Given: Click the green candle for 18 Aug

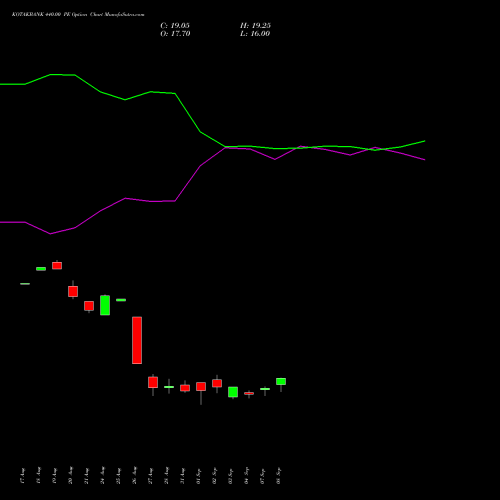Looking at the screenshot, I should pyautogui.click(x=41, y=269).
